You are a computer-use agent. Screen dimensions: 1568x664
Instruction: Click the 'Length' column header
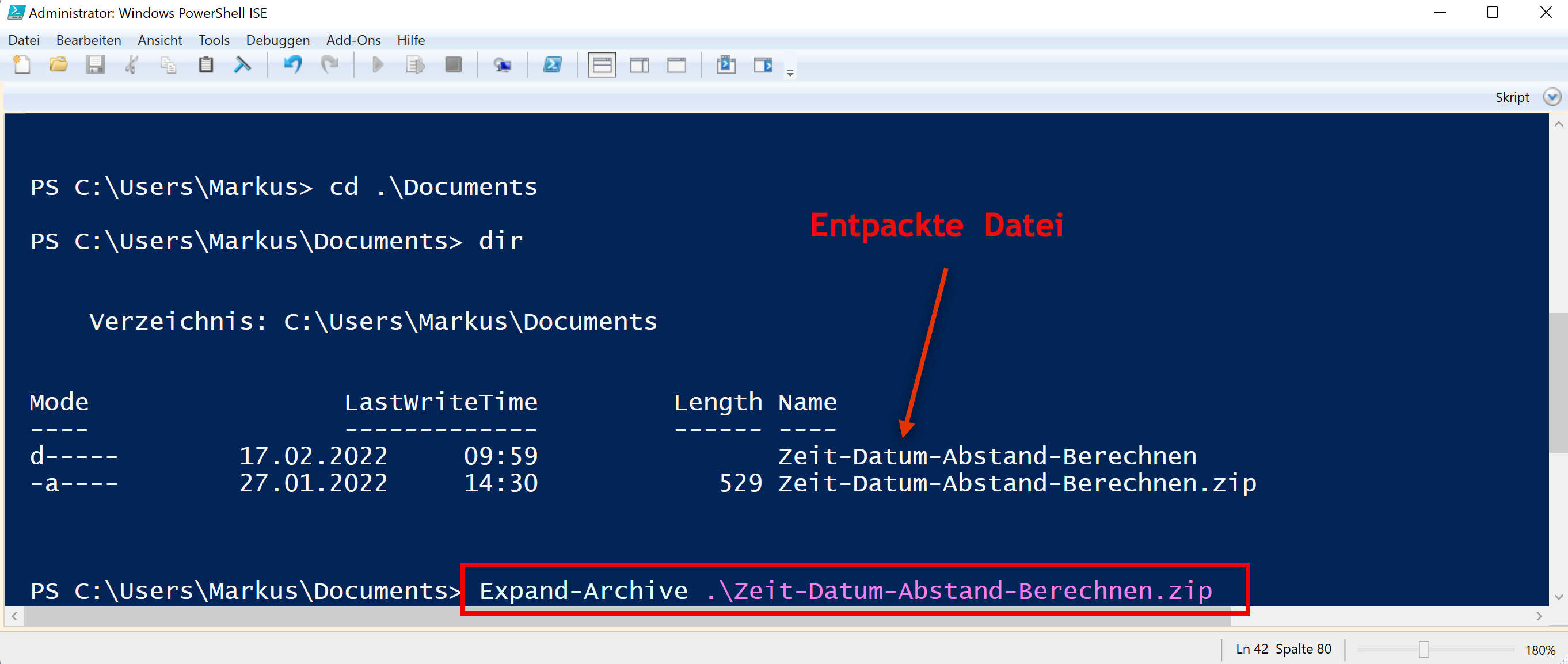[718, 403]
